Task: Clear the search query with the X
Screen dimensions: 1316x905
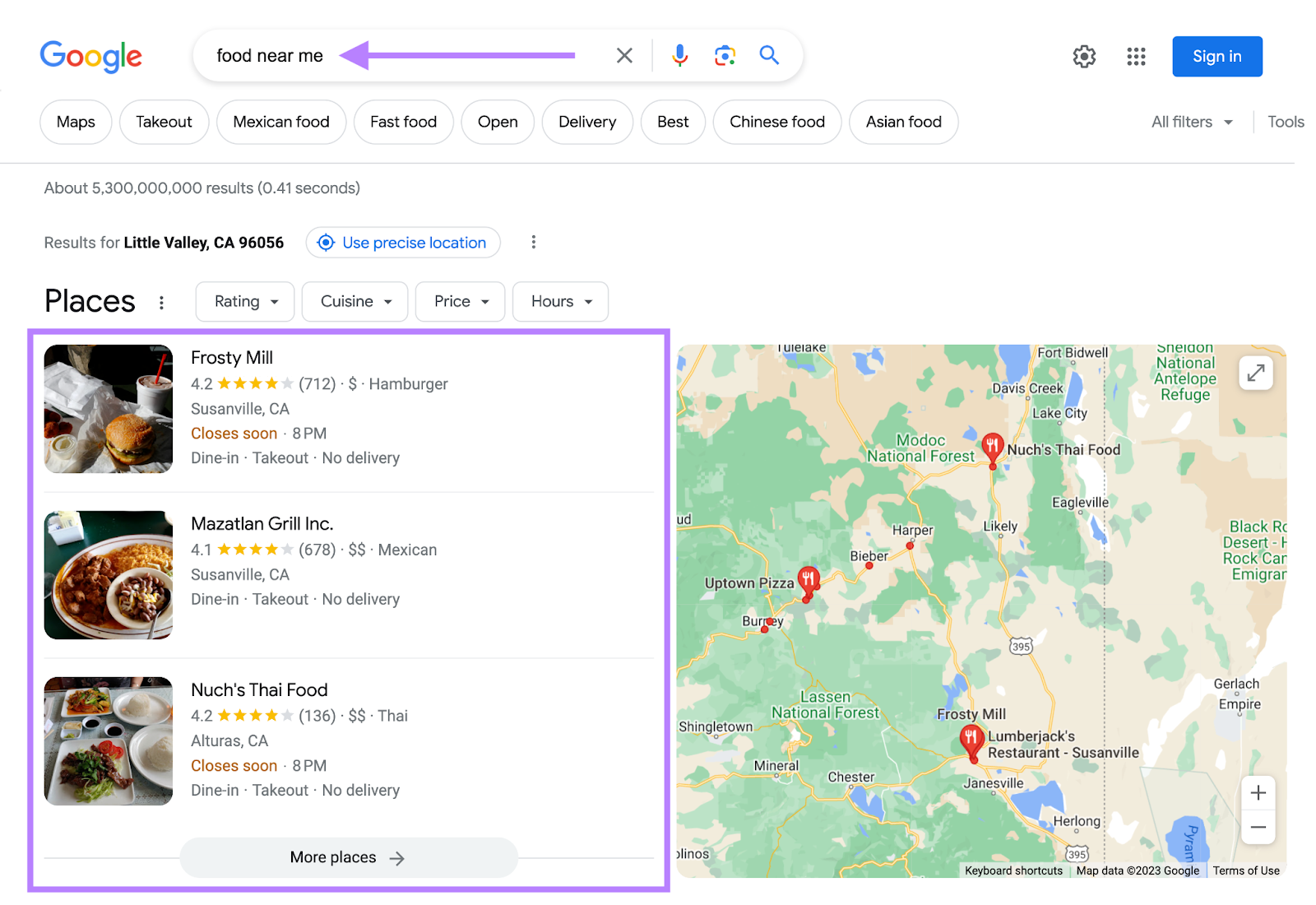Action: (x=624, y=55)
